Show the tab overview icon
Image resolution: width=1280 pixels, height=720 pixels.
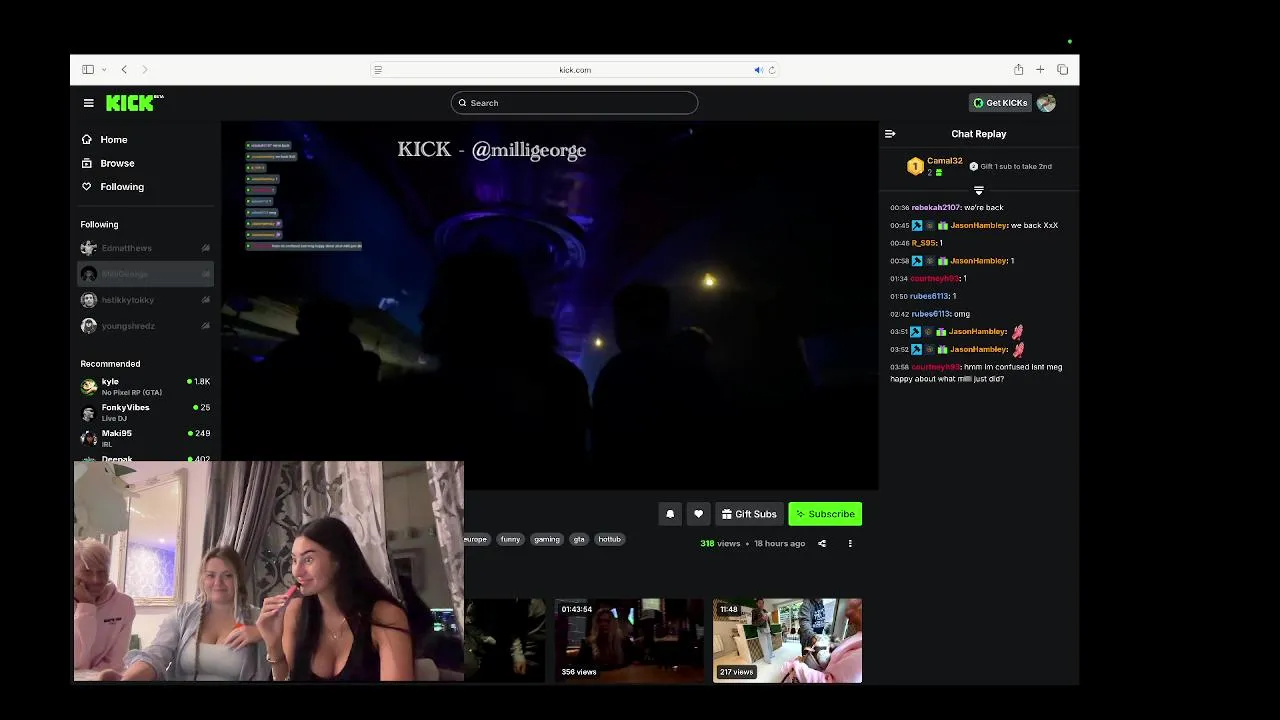click(x=1062, y=70)
